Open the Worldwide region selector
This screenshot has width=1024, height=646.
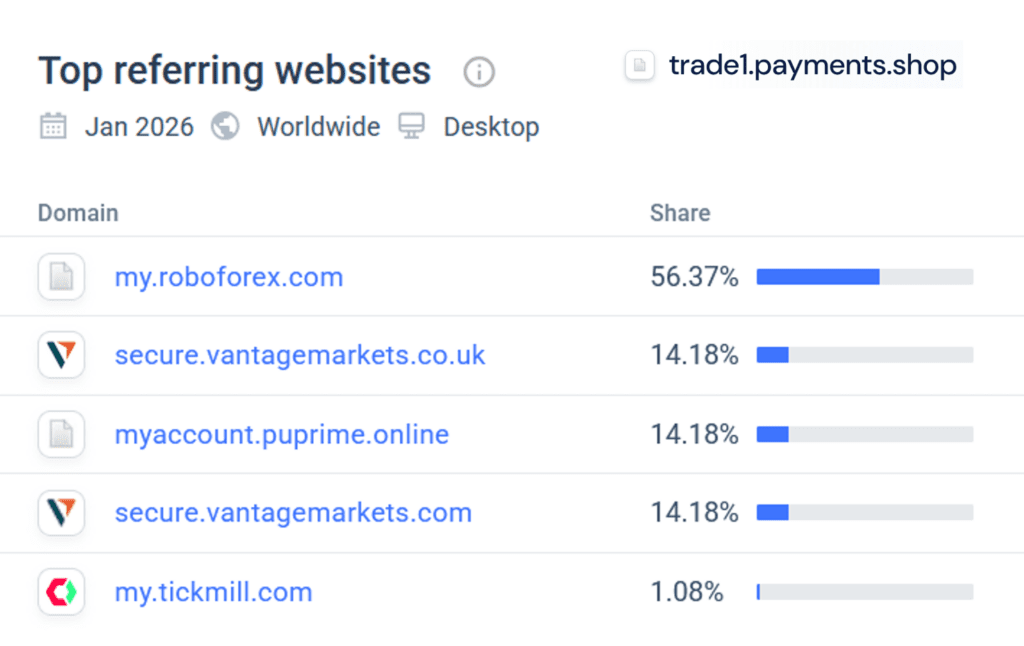[x=318, y=127]
